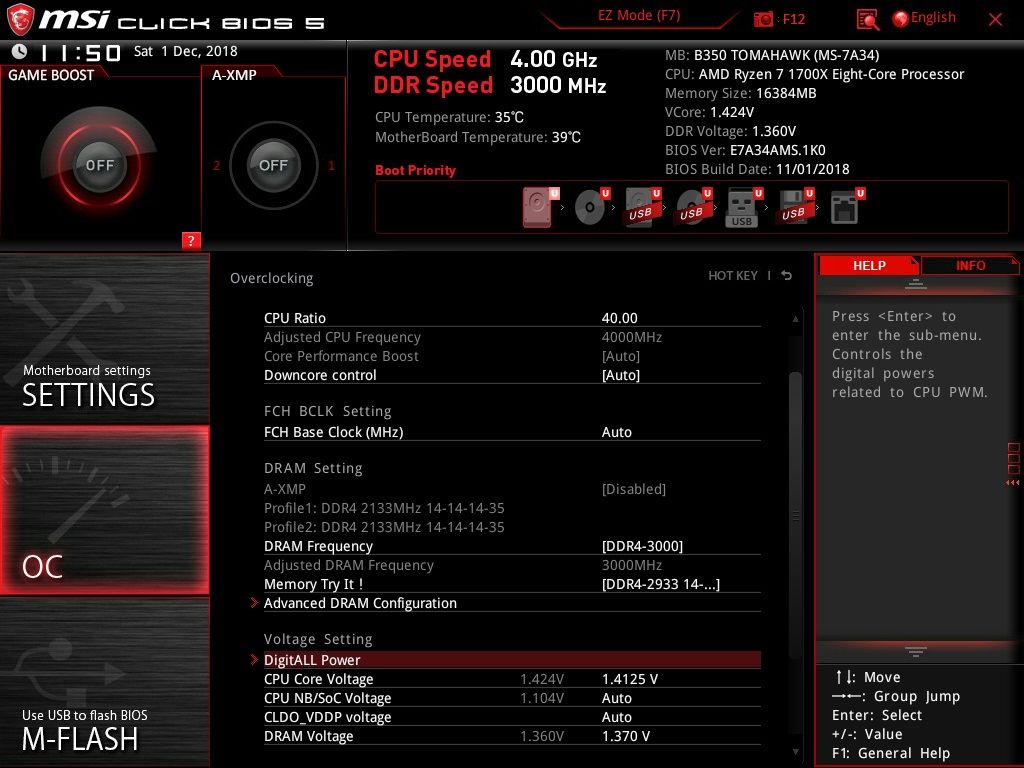1024x768 pixels.
Task: Open DRAM Frequency [DDR4-3000] dropdown
Action: click(x=642, y=546)
